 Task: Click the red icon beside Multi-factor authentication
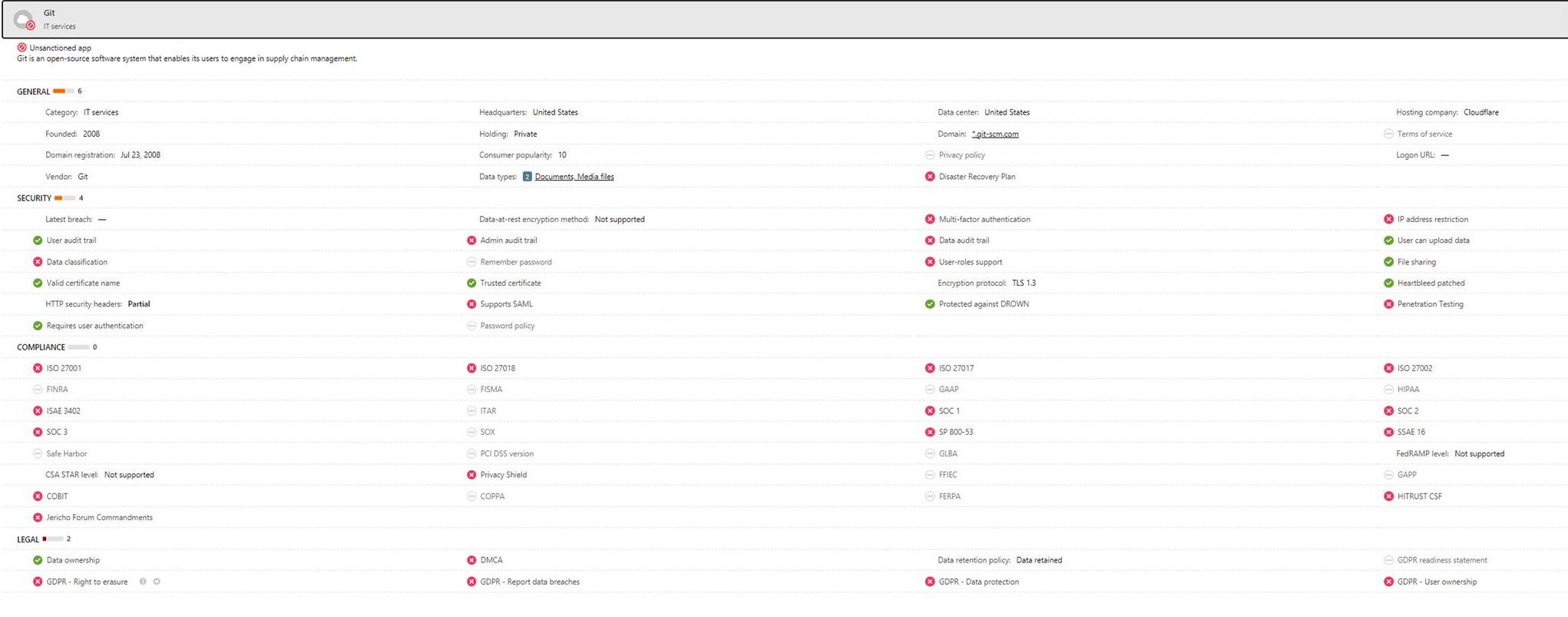(x=930, y=220)
